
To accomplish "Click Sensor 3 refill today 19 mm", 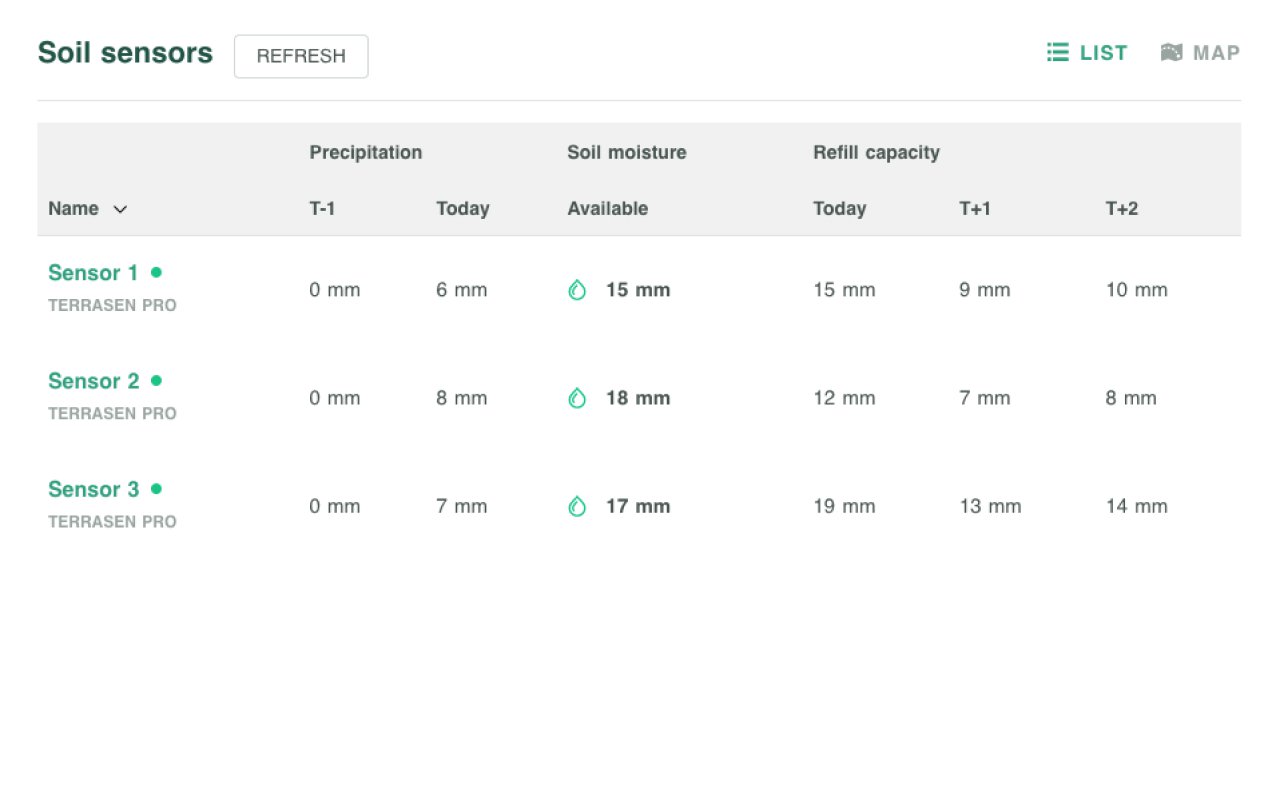I will coord(844,506).
